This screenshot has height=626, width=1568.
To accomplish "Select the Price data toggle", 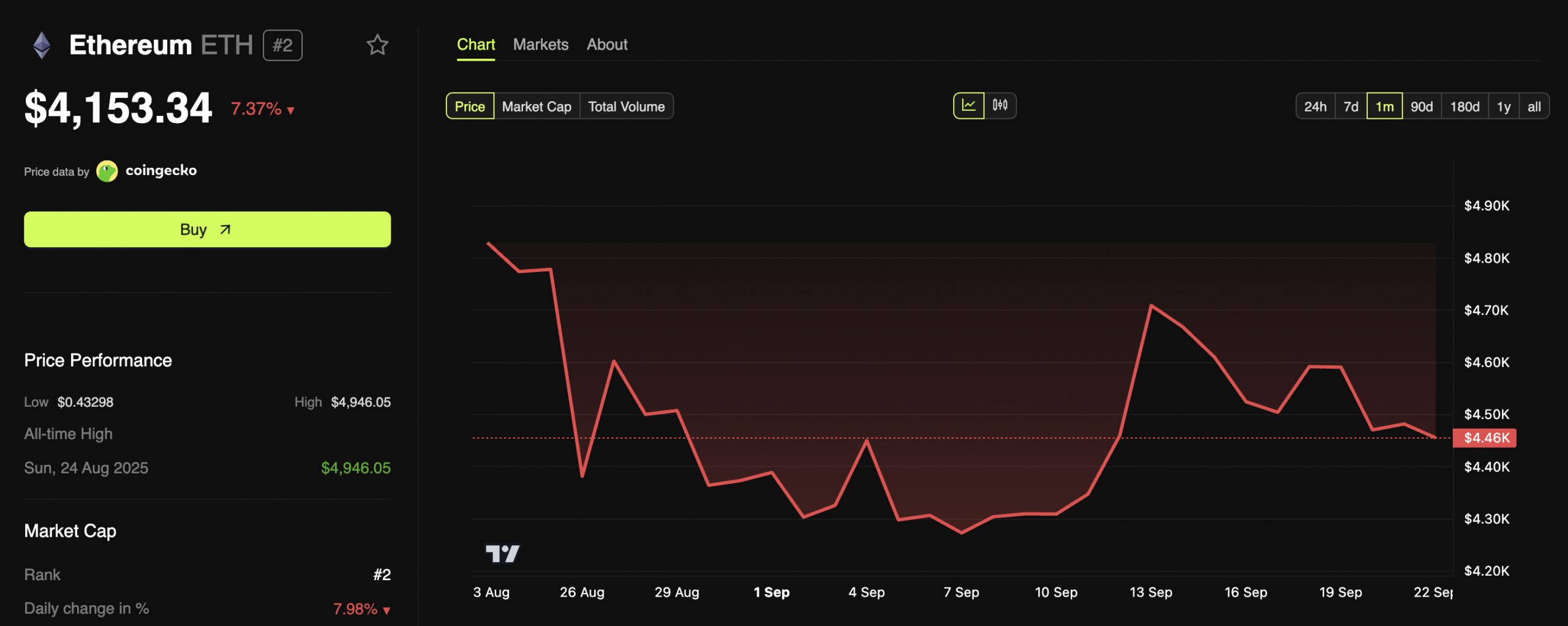I will click(x=469, y=107).
